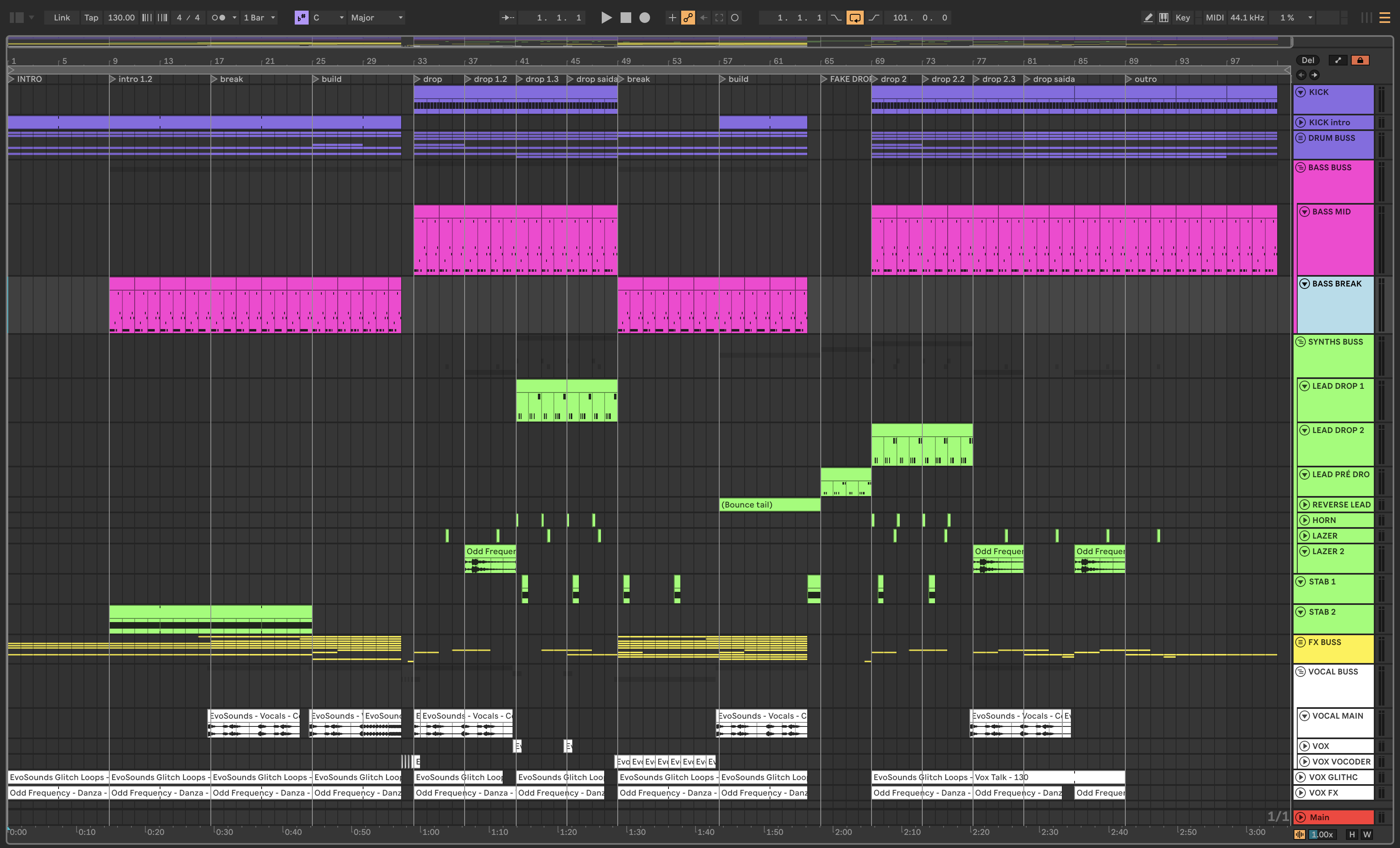Click the 130.00 tempo field
The image size is (1400, 848).
tap(121, 18)
